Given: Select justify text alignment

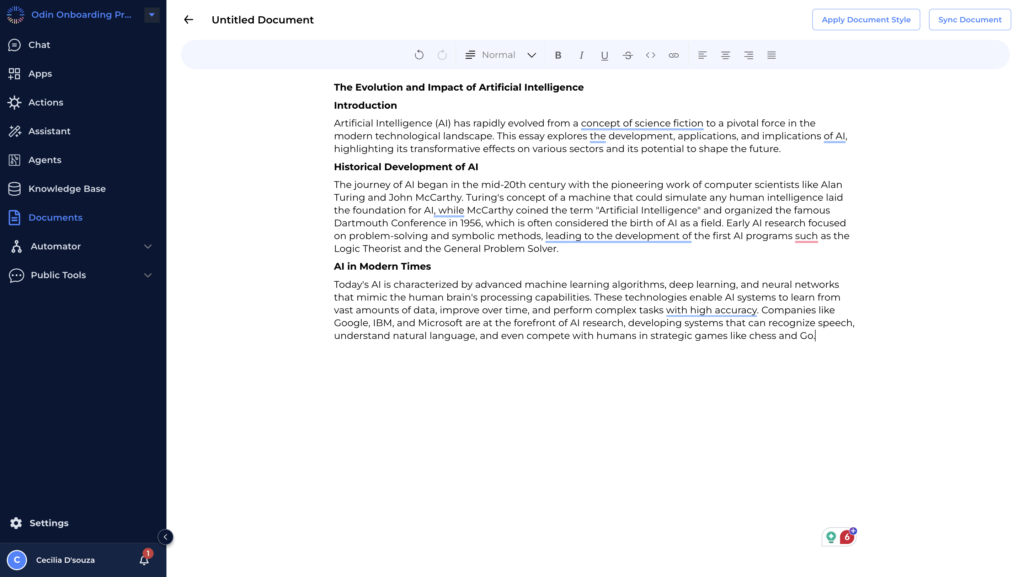Looking at the screenshot, I should pyautogui.click(x=771, y=55).
